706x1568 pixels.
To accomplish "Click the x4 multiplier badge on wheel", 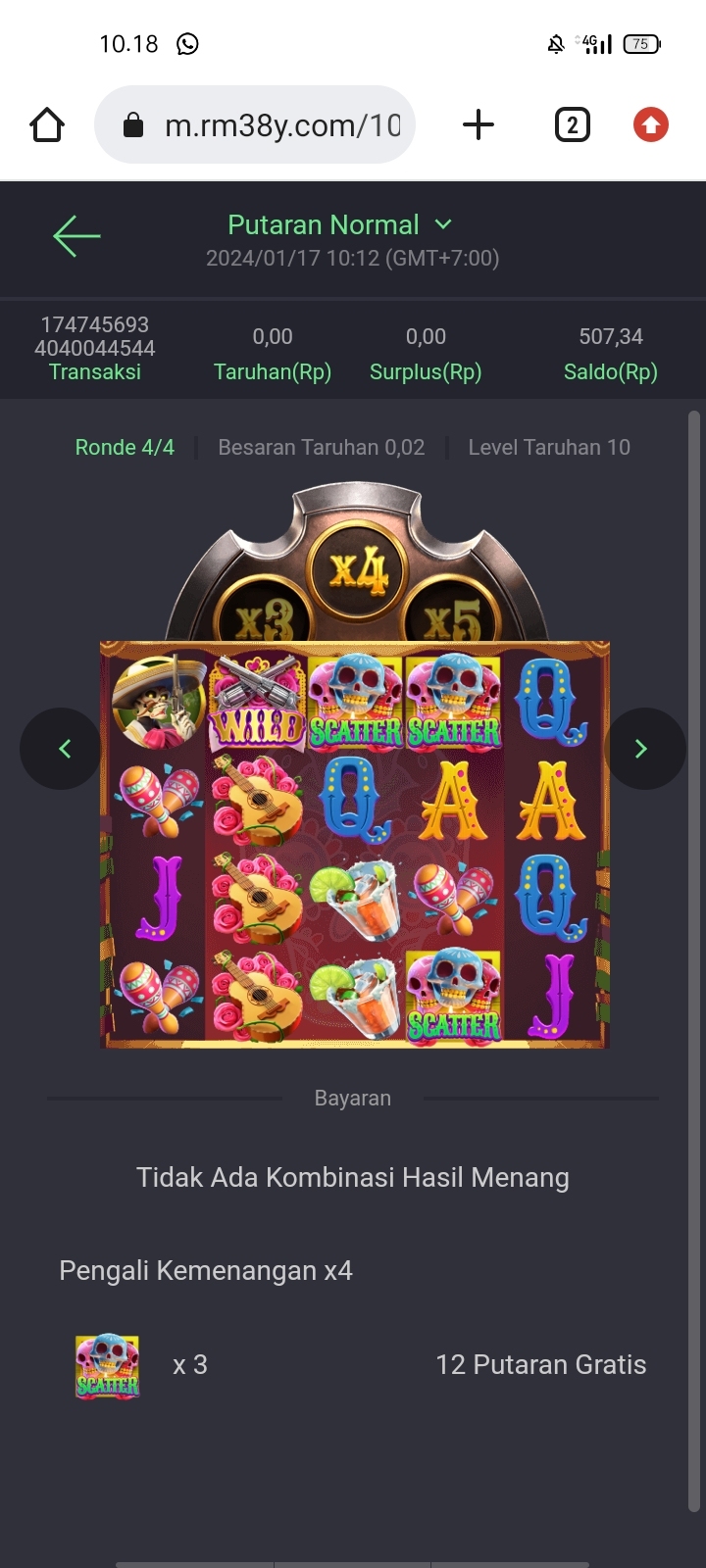I will click(358, 570).
